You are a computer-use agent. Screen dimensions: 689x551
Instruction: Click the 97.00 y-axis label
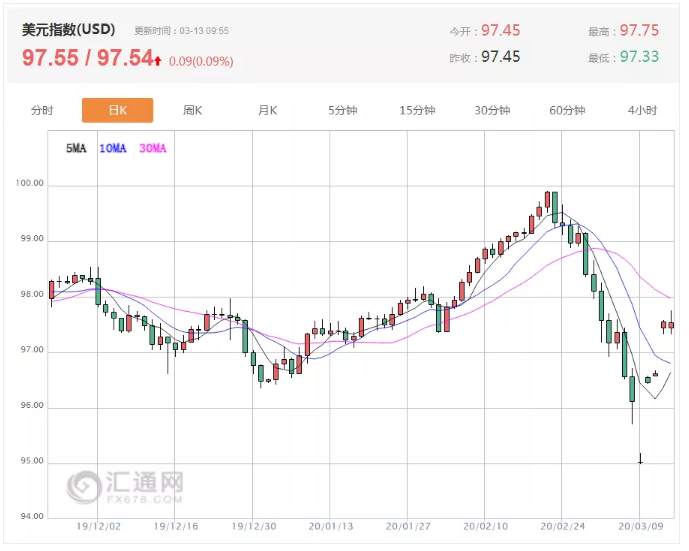(x=32, y=350)
